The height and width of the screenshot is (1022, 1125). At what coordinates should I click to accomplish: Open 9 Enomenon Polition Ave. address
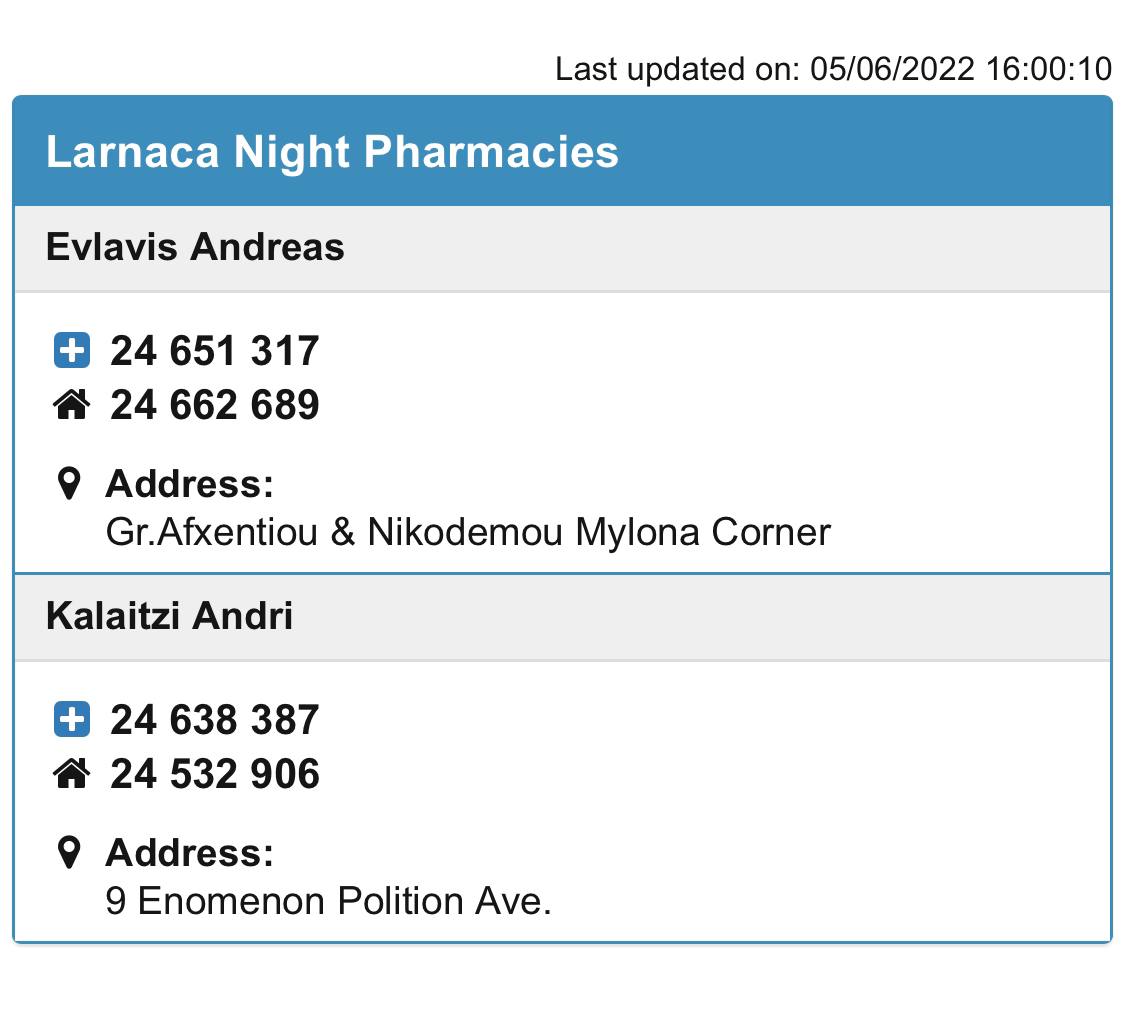(329, 901)
